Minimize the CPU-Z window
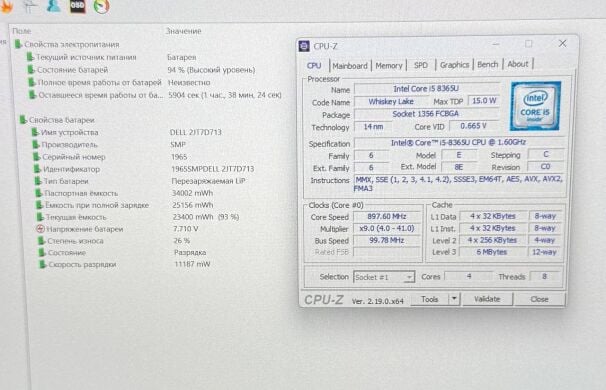 click(x=496, y=44)
